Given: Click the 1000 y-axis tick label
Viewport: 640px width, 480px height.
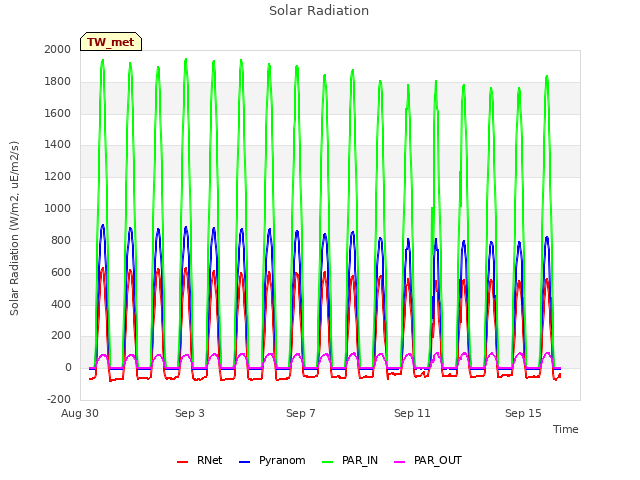Looking at the screenshot, I should [58, 209].
